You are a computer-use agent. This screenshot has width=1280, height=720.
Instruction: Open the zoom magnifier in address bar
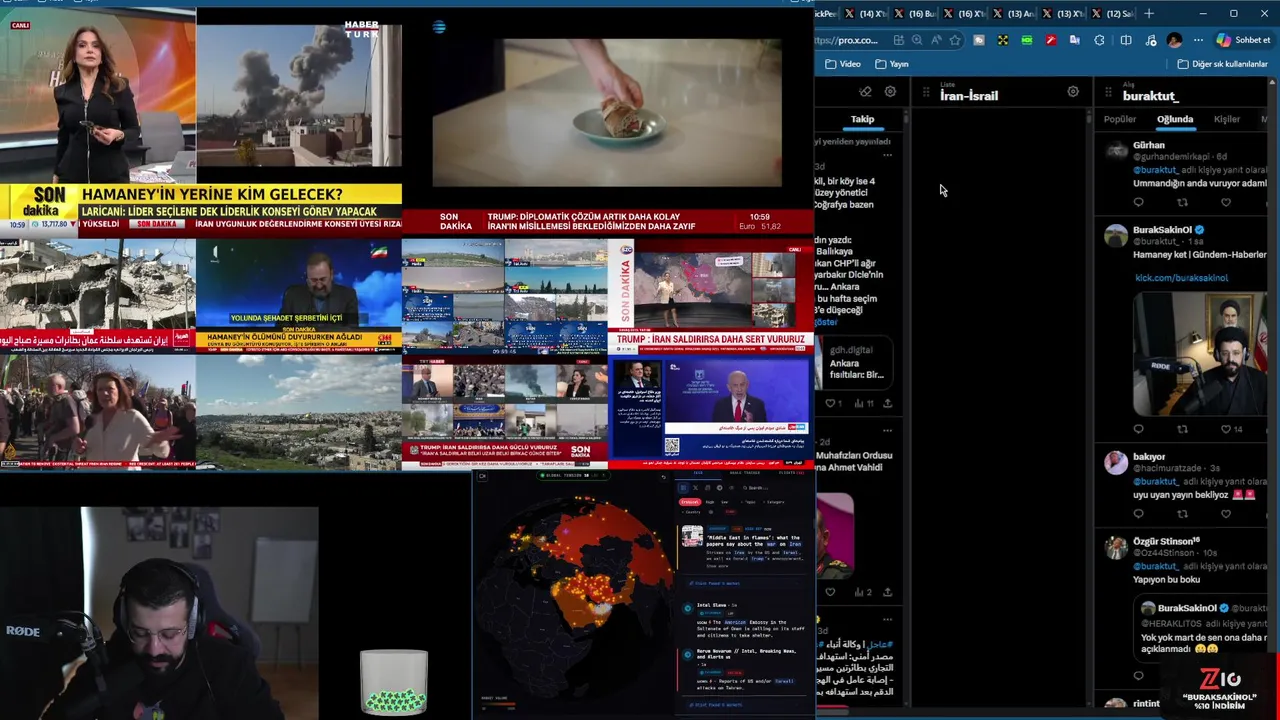pos(917,40)
